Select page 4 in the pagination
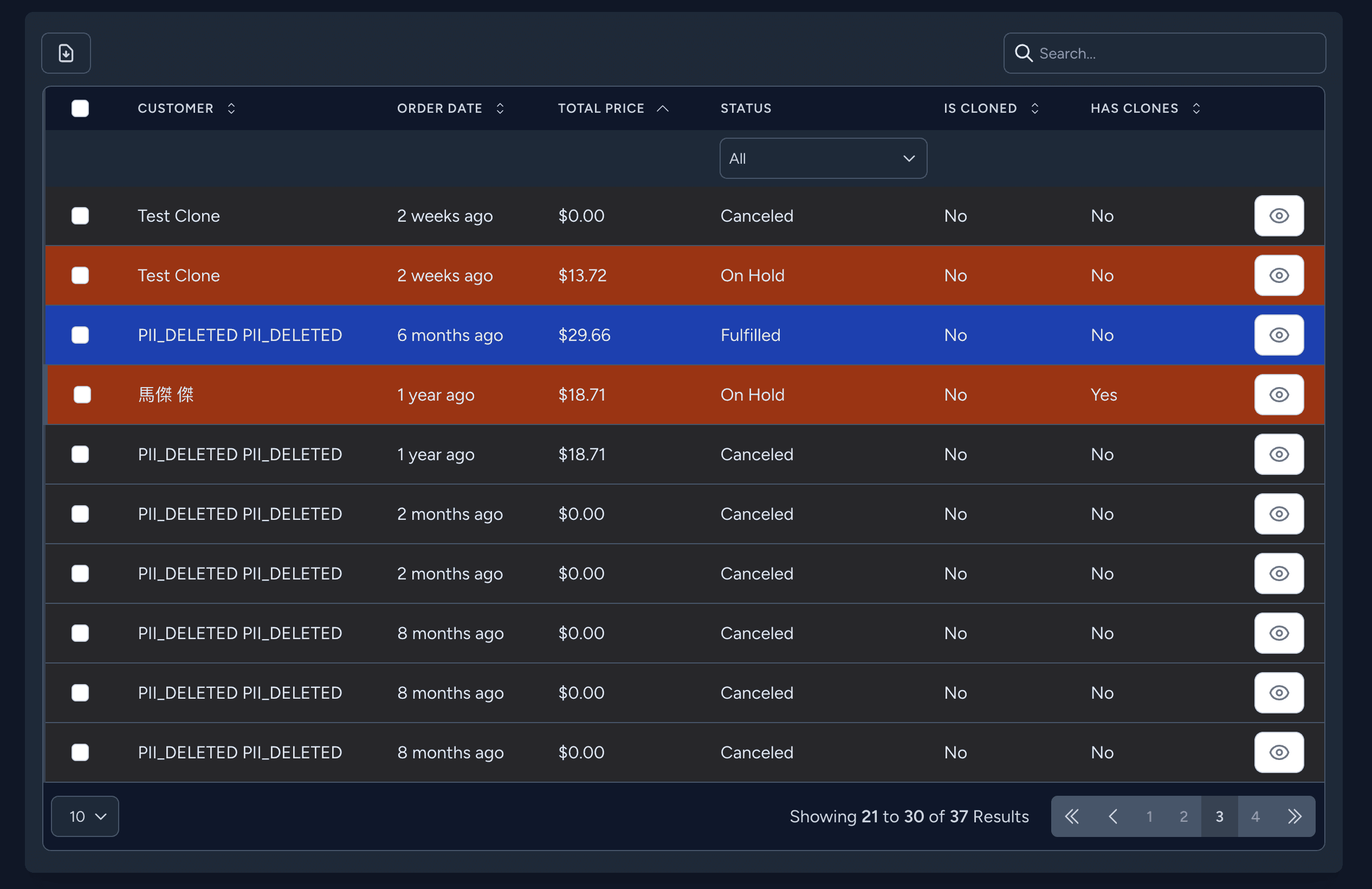This screenshot has height=889, width=1372. [1255, 816]
